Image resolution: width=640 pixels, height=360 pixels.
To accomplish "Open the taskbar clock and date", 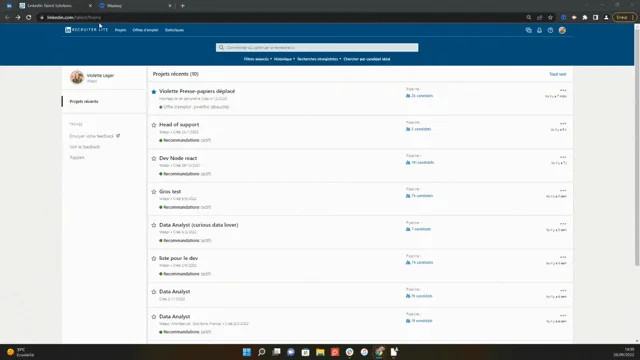I will (624, 352).
